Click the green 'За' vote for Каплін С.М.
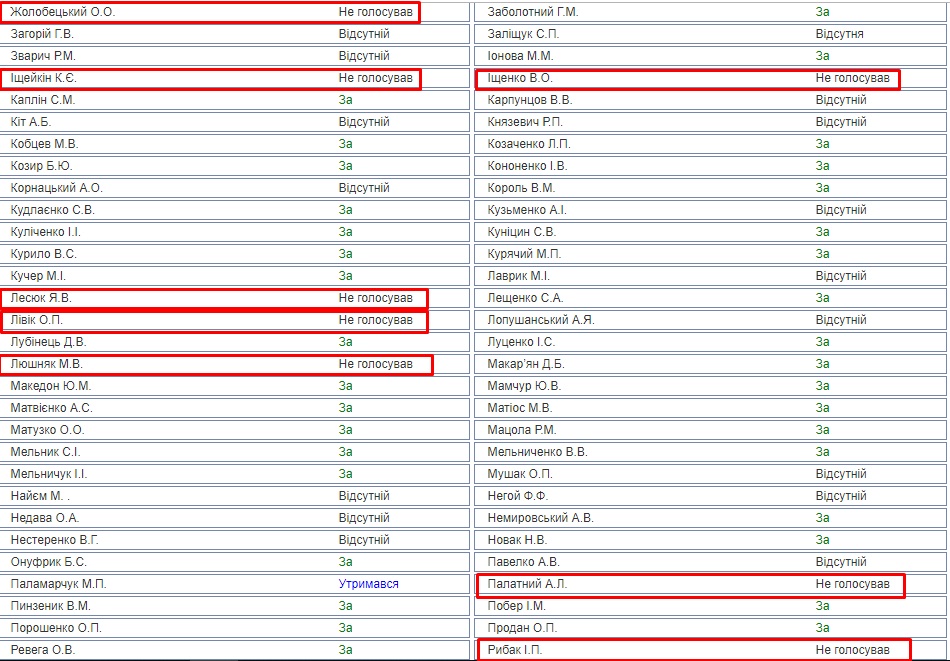950x661 pixels. point(345,100)
